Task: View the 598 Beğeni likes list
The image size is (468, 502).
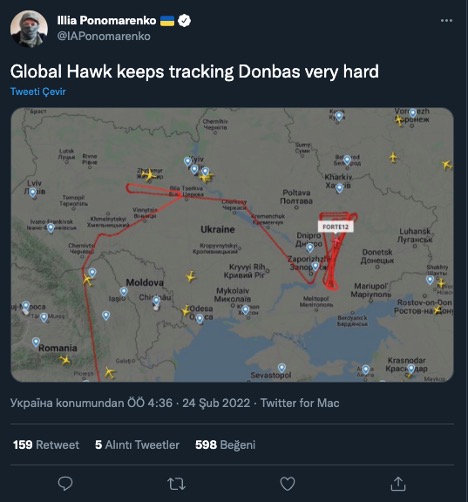Action: 225,445
